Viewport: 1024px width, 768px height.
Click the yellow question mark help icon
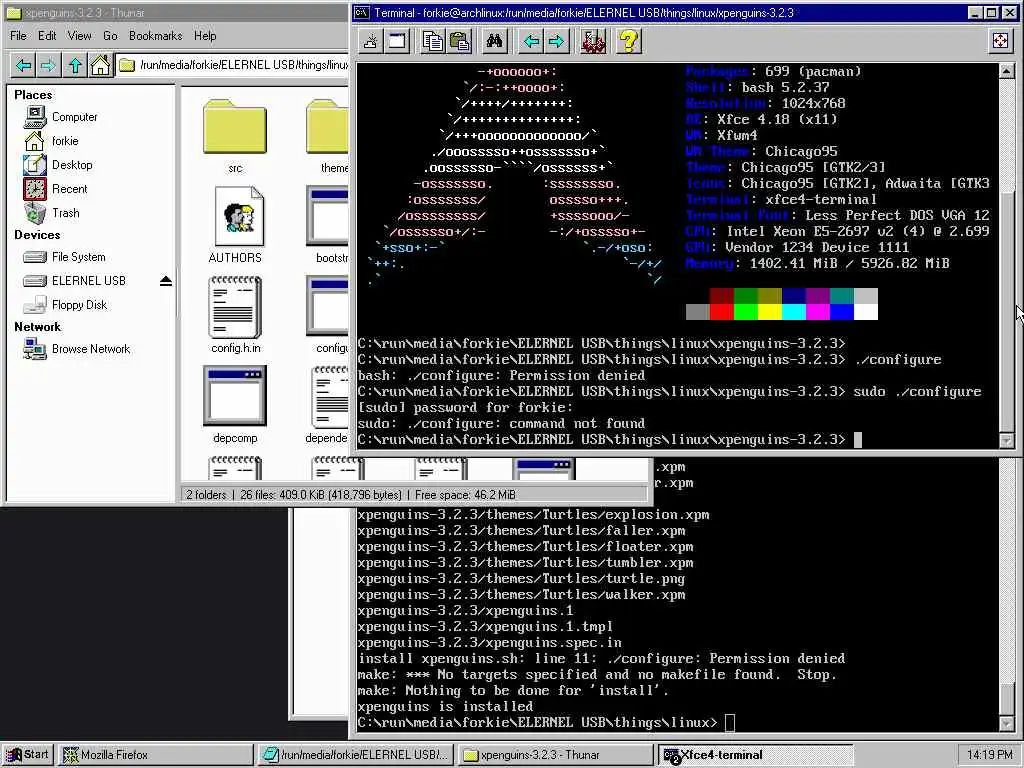click(x=629, y=41)
